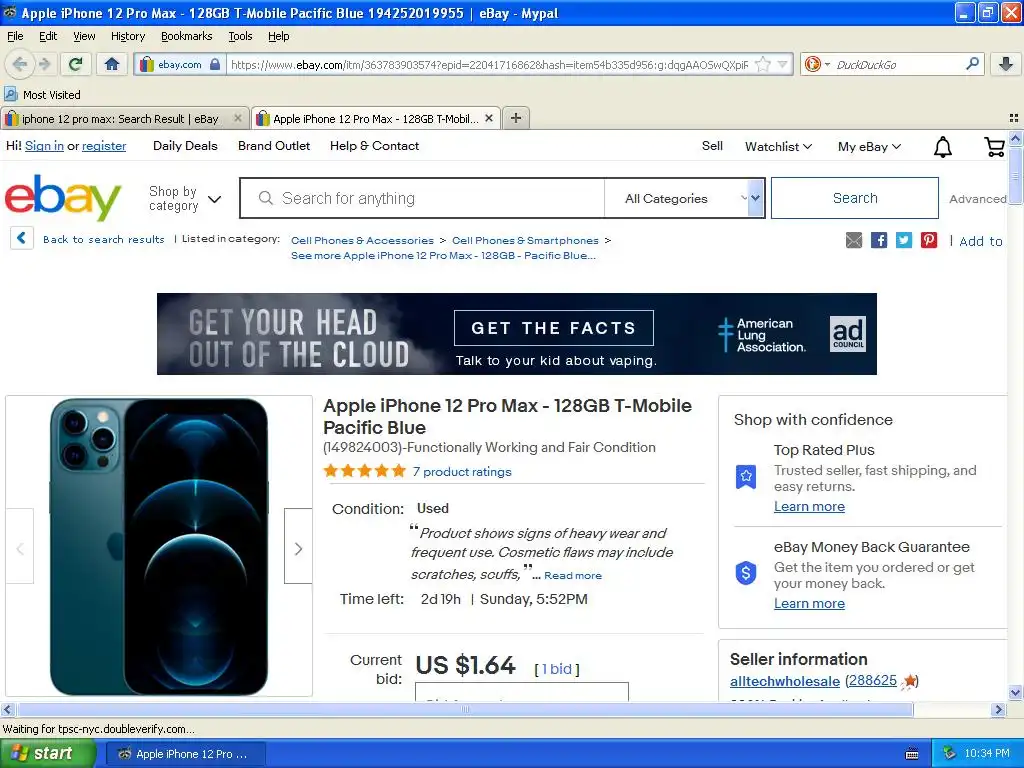
Task: Close the Apple iPhone 12 Pro Max tab
Action: click(488, 118)
